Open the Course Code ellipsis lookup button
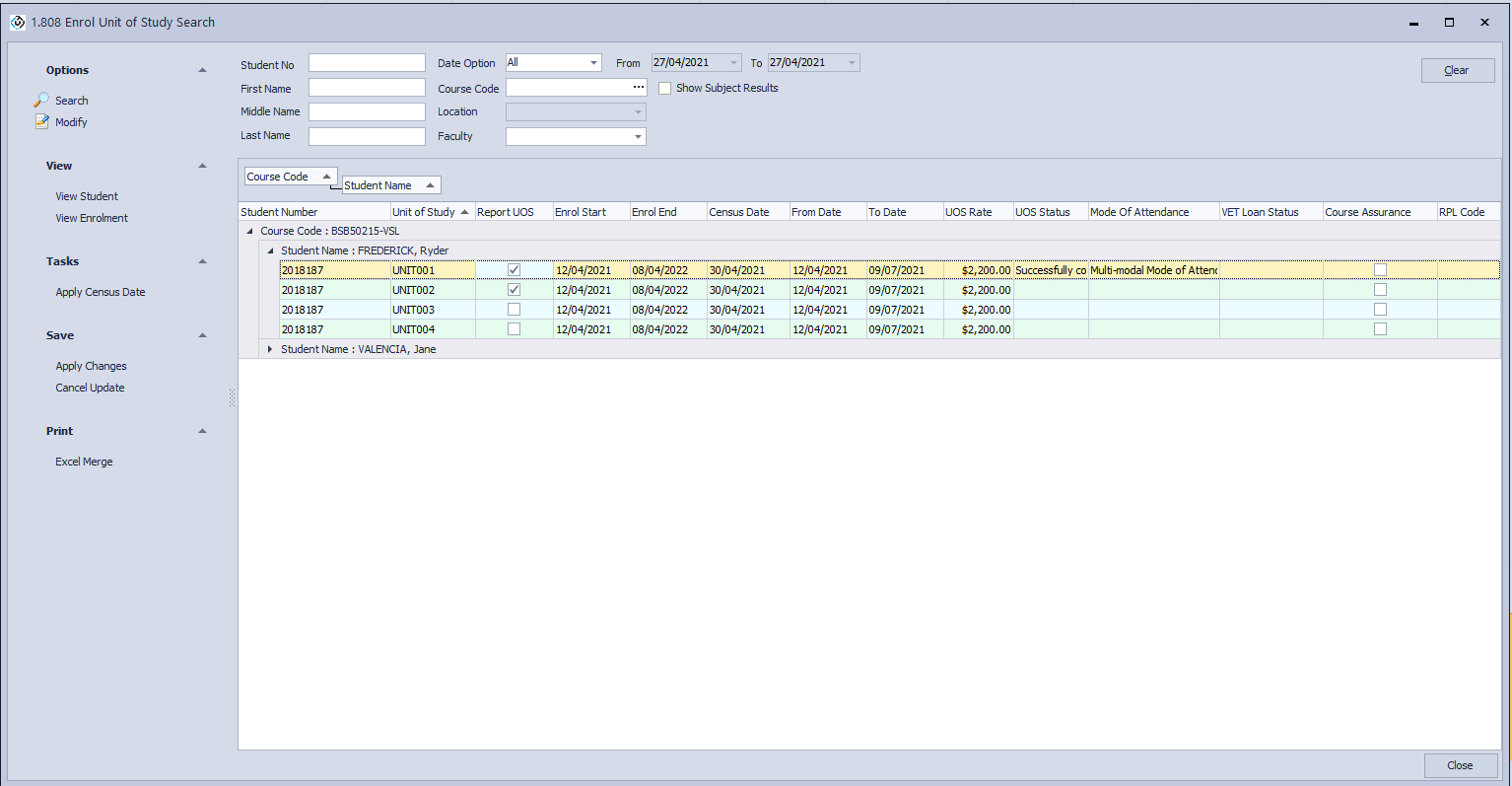This screenshot has height=786, width=1512. [x=638, y=88]
